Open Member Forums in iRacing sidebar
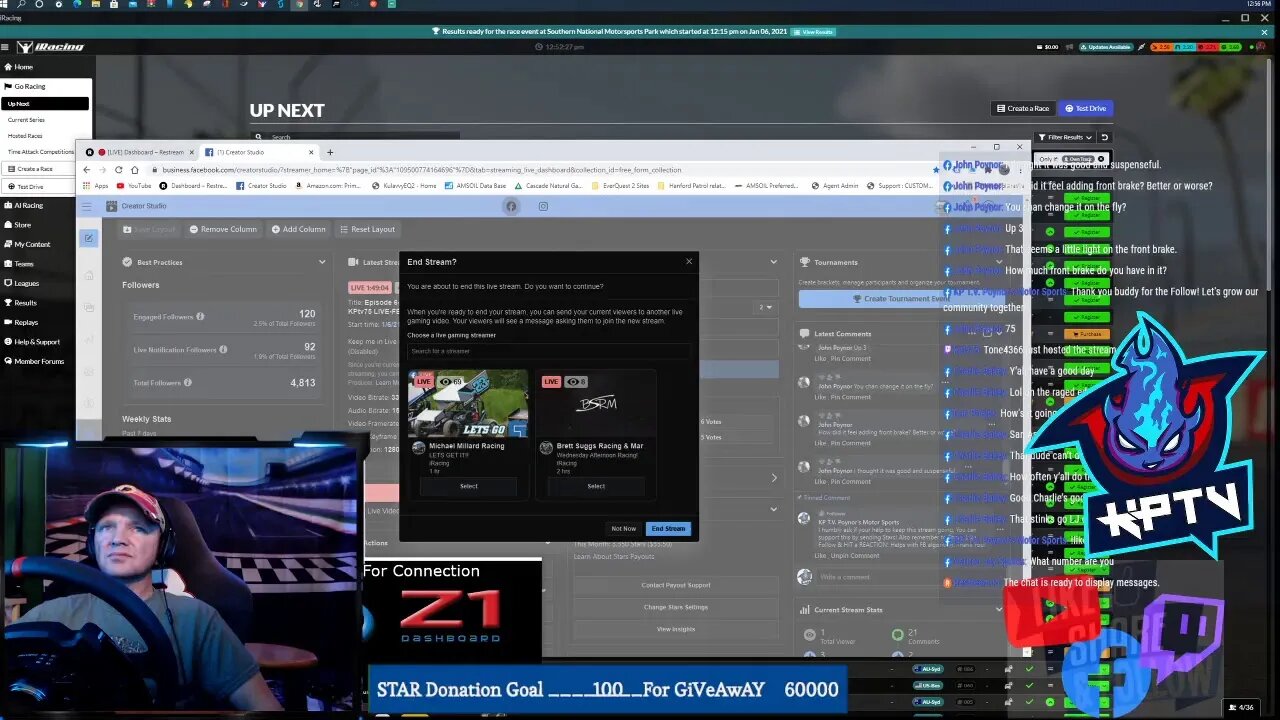The image size is (1280, 720). [33, 361]
